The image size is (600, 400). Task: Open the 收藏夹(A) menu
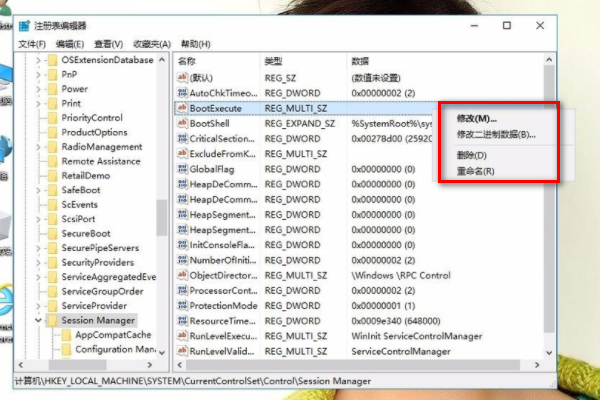click(152, 44)
